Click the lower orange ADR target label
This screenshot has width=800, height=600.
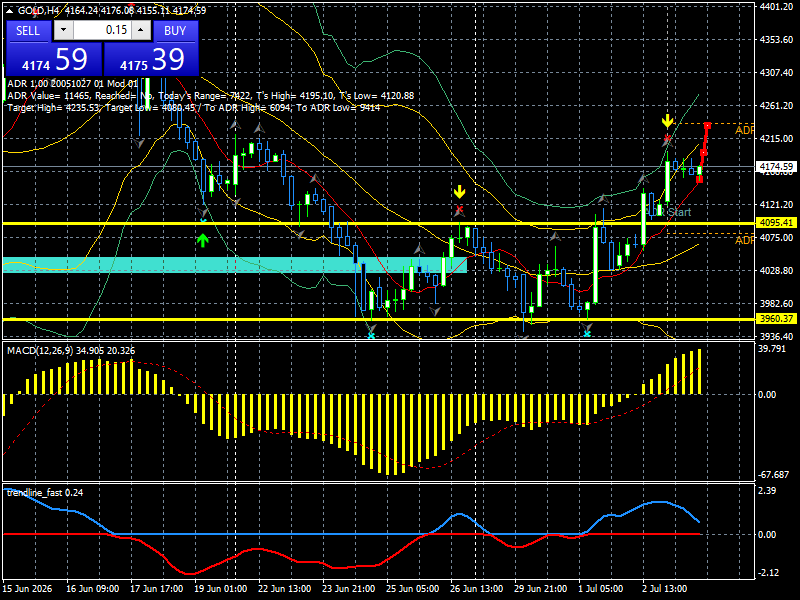[744, 240]
